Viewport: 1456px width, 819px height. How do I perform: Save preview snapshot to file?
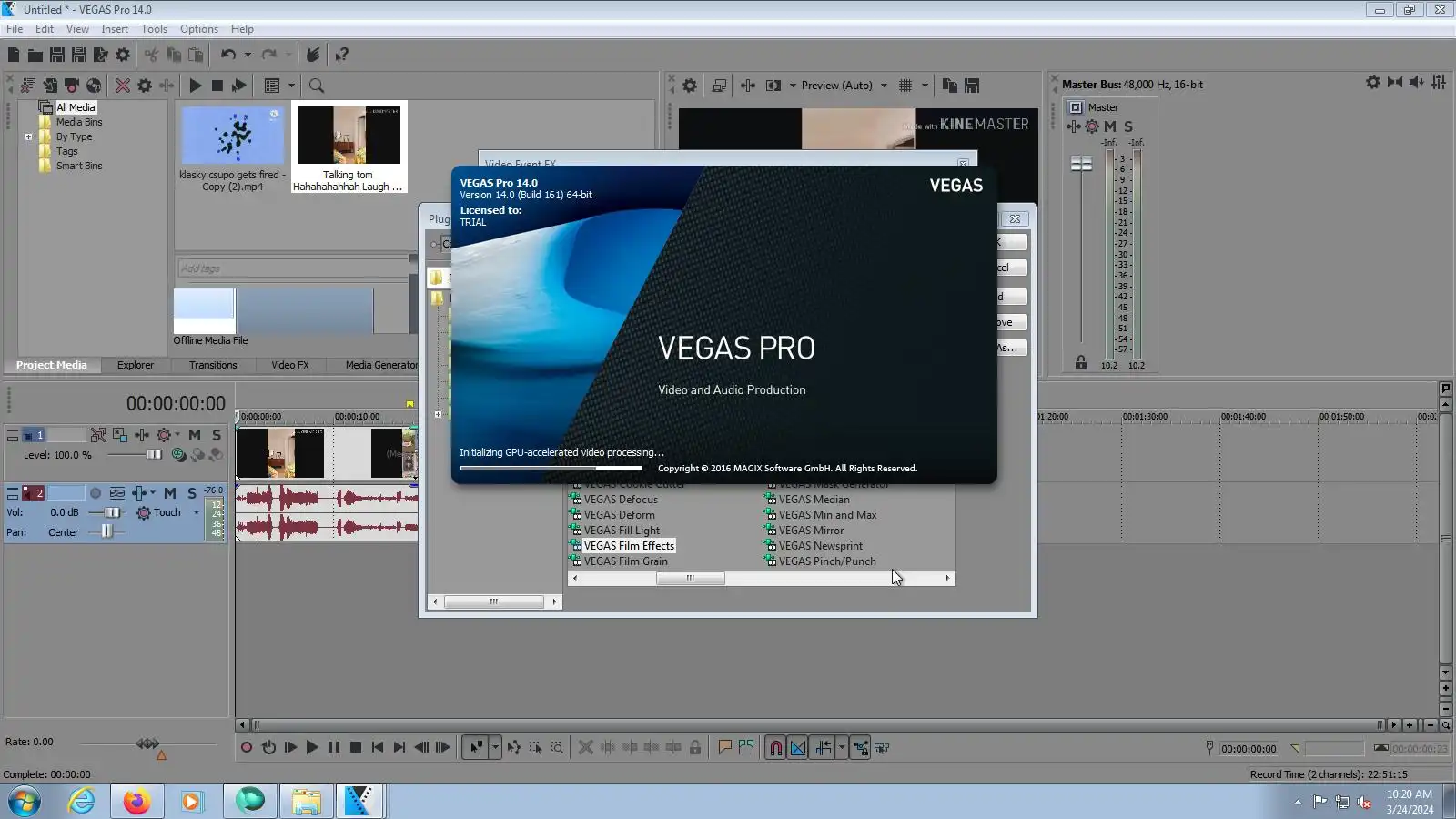tap(972, 86)
